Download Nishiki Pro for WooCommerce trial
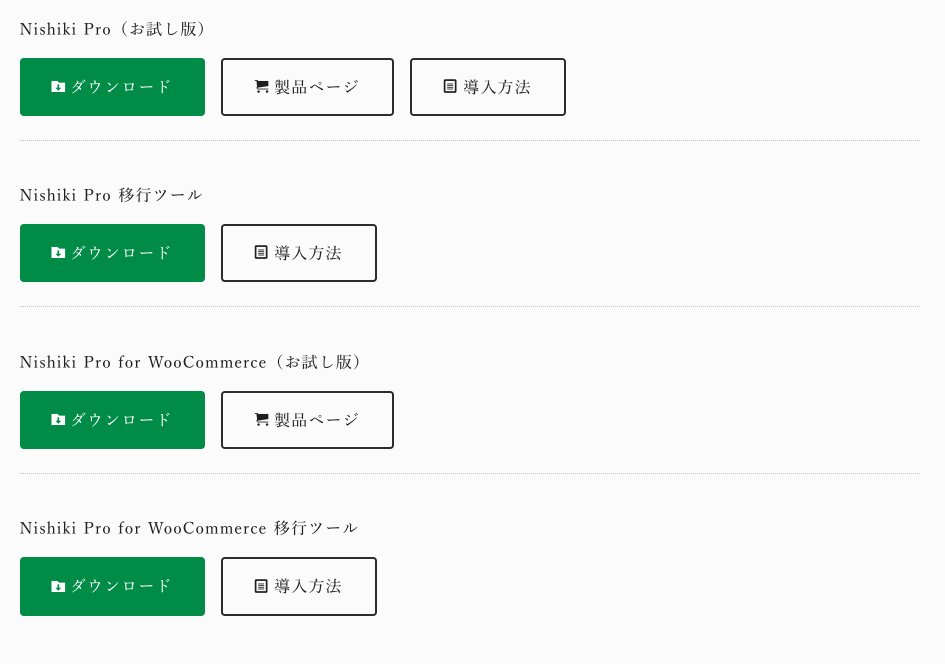 [x=112, y=419]
